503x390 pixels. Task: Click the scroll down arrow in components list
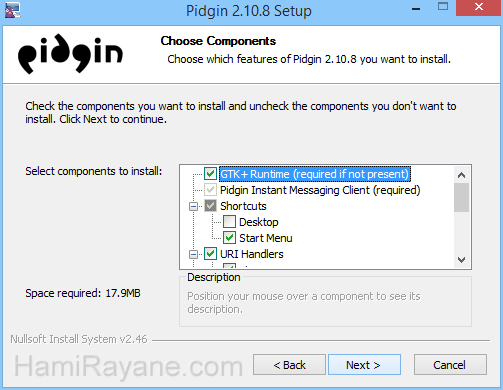click(x=461, y=260)
